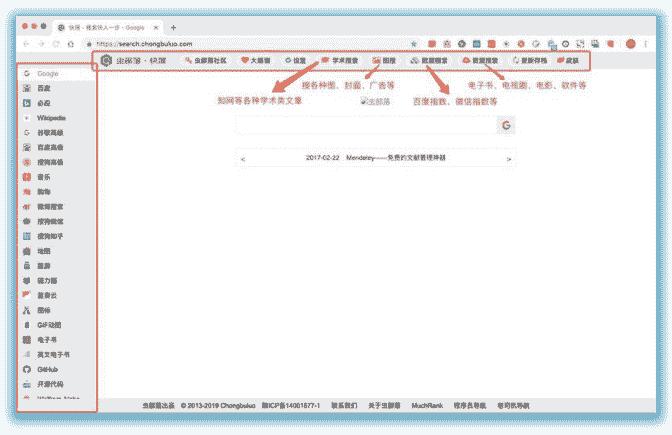Open 程序员导航 footer link
The width and height of the screenshot is (672, 435).
pyautogui.click(x=470, y=405)
